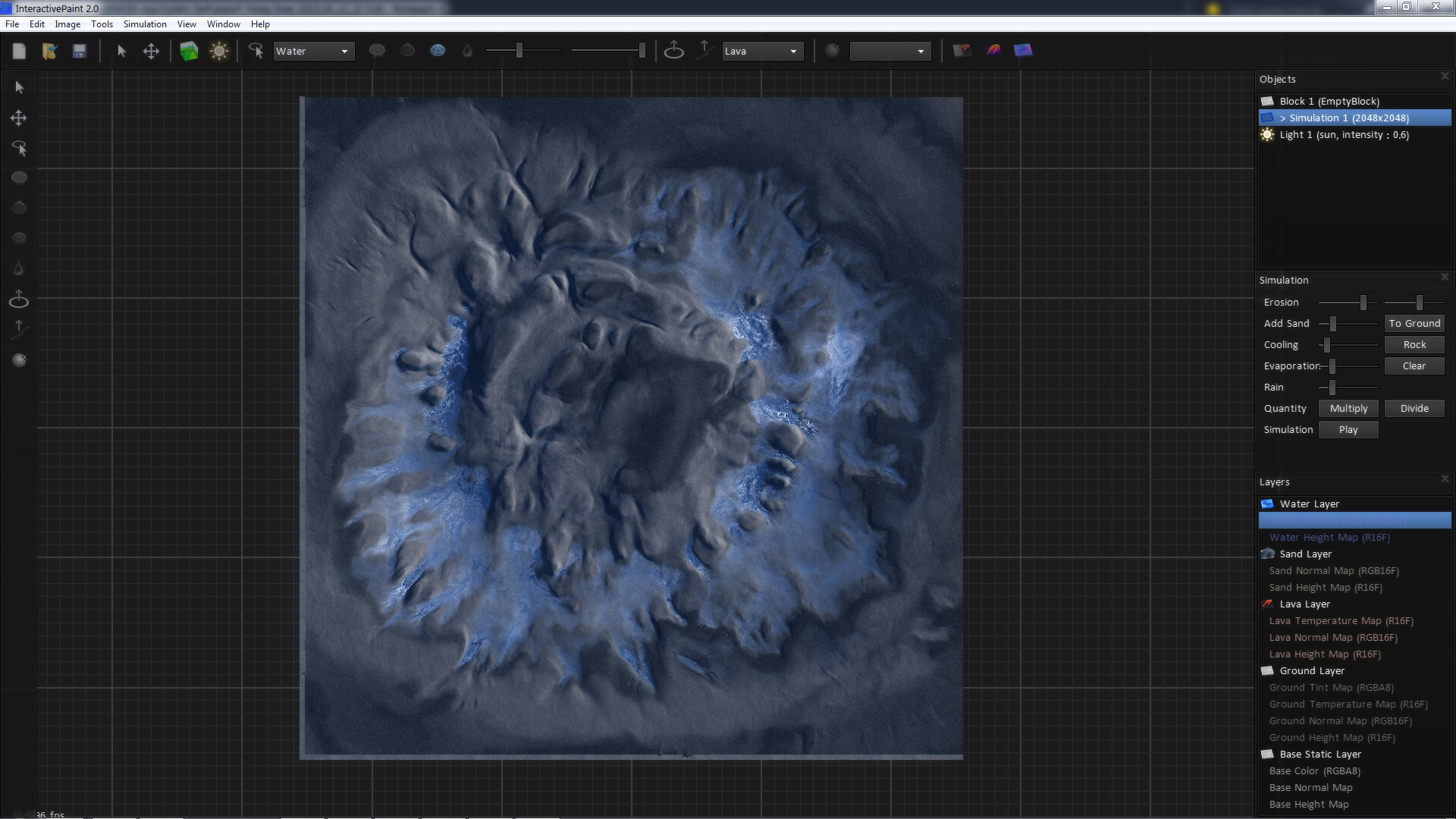Image resolution: width=1456 pixels, height=819 pixels.
Task: Toggle visibility of the Lava Layer
Action: coord(1268,604)
